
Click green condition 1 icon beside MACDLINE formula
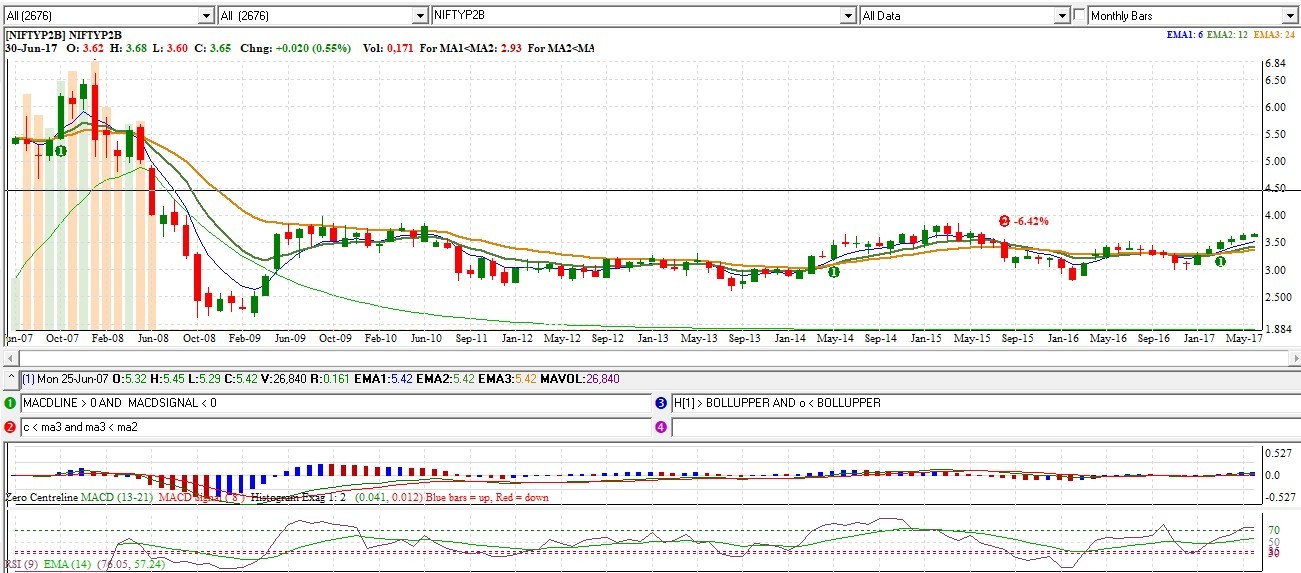pos(10,403)
